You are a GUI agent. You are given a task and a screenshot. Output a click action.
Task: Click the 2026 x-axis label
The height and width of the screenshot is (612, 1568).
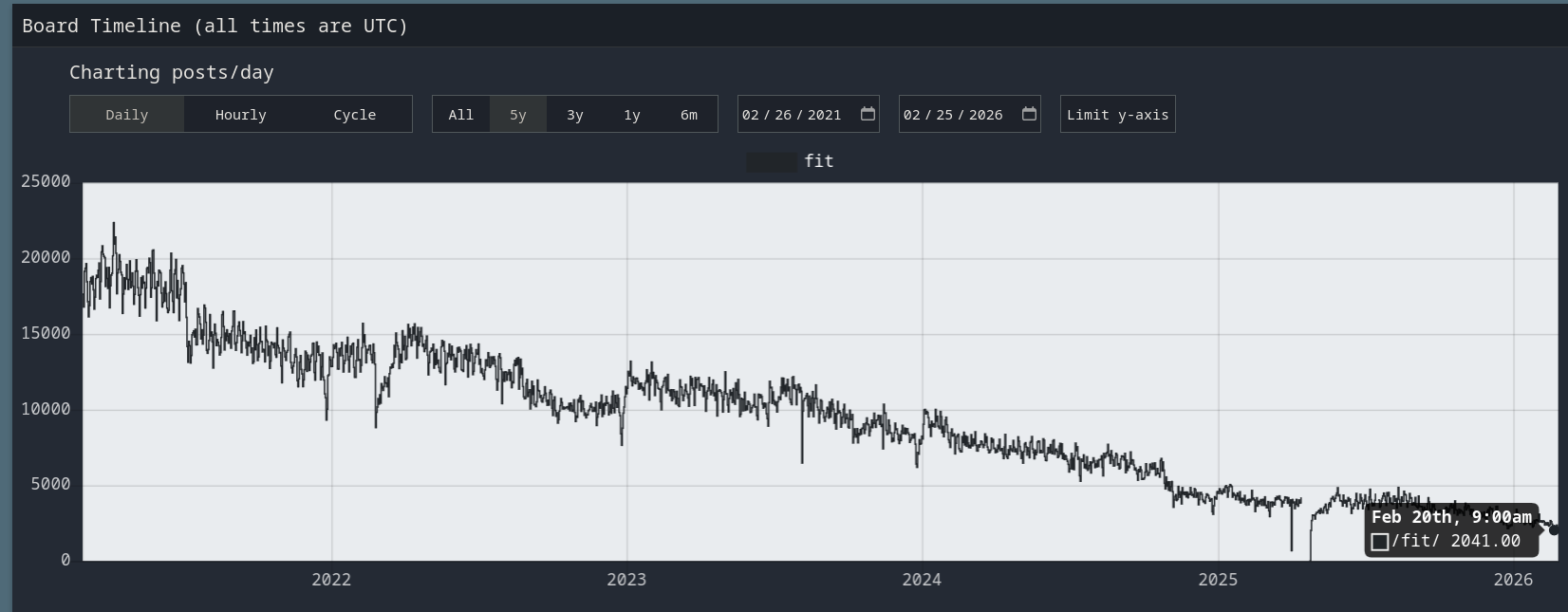[x=1513, y=580]
